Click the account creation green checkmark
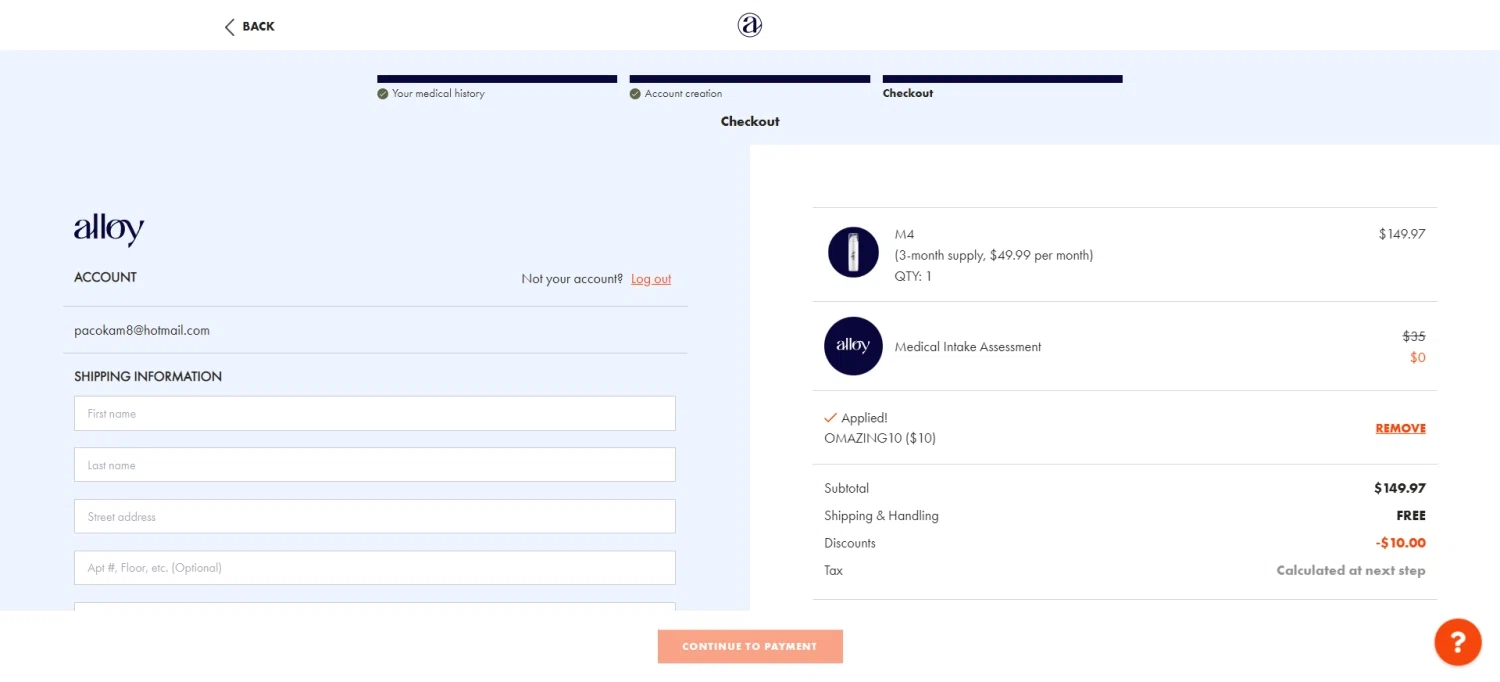Viewport: 1500px width, 682px height. [635, 94]
